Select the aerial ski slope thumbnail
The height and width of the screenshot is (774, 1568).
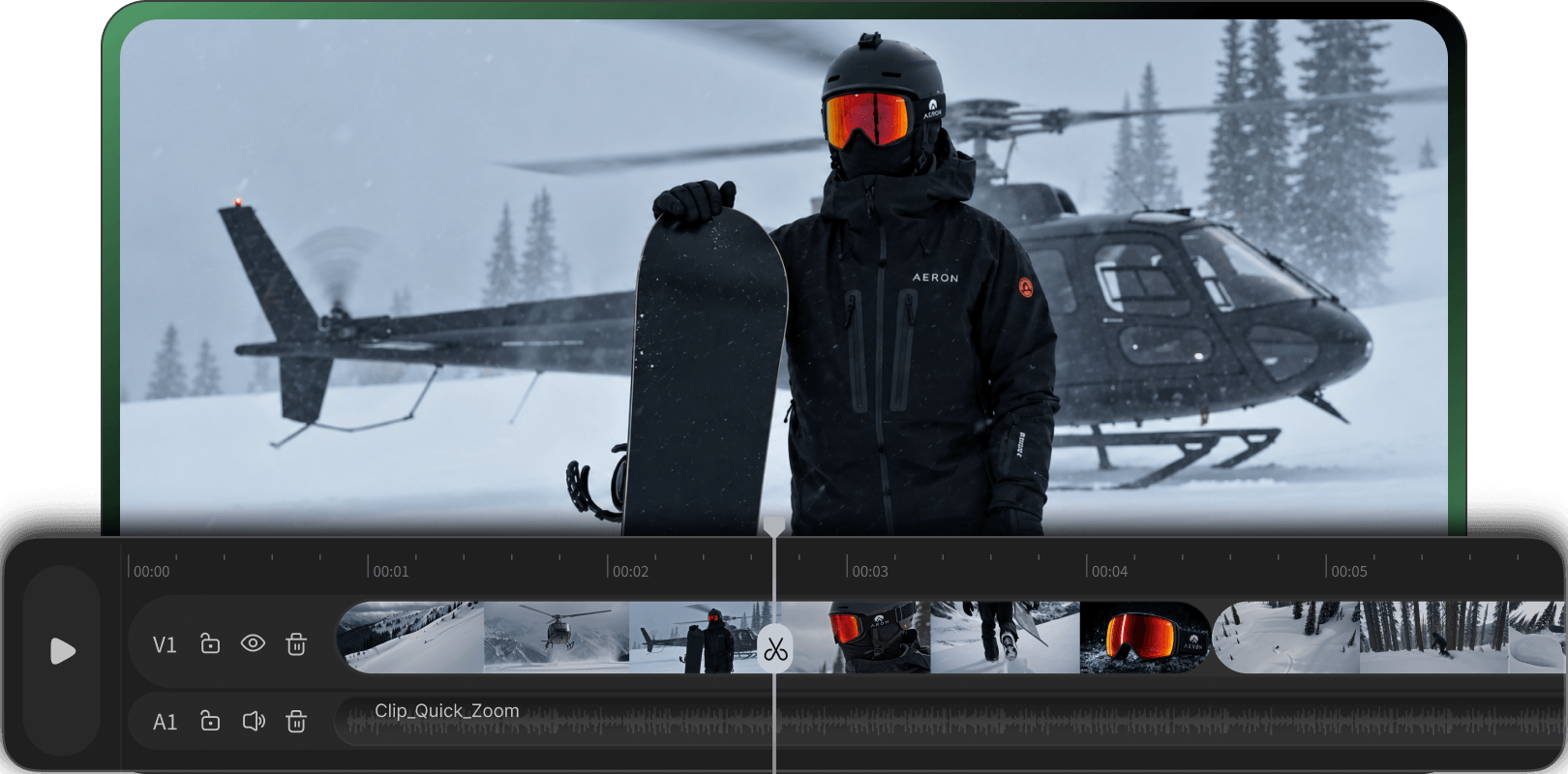pyautogui.click(x=1286, y=638)
